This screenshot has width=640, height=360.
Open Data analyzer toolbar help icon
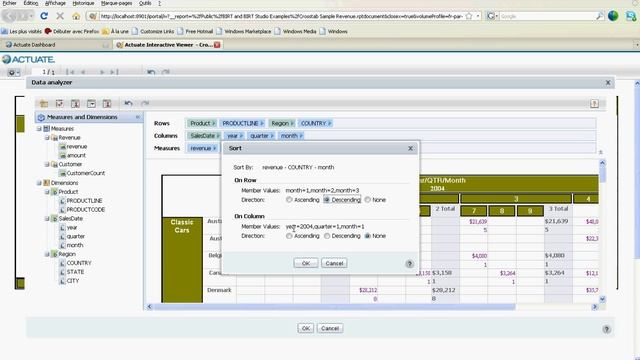(594, 104)
